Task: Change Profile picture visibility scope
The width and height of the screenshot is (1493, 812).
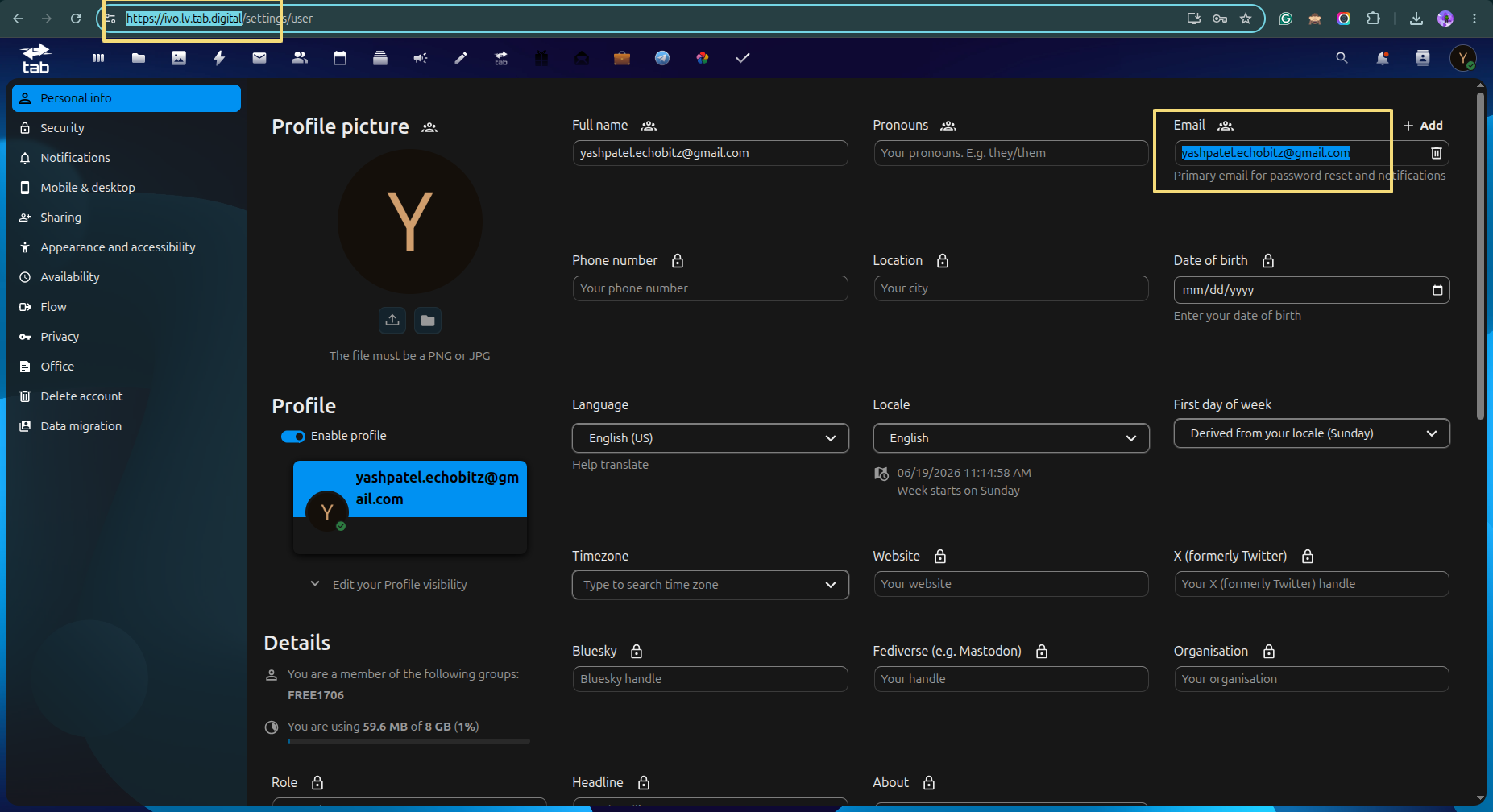Action: coord(429,127)
